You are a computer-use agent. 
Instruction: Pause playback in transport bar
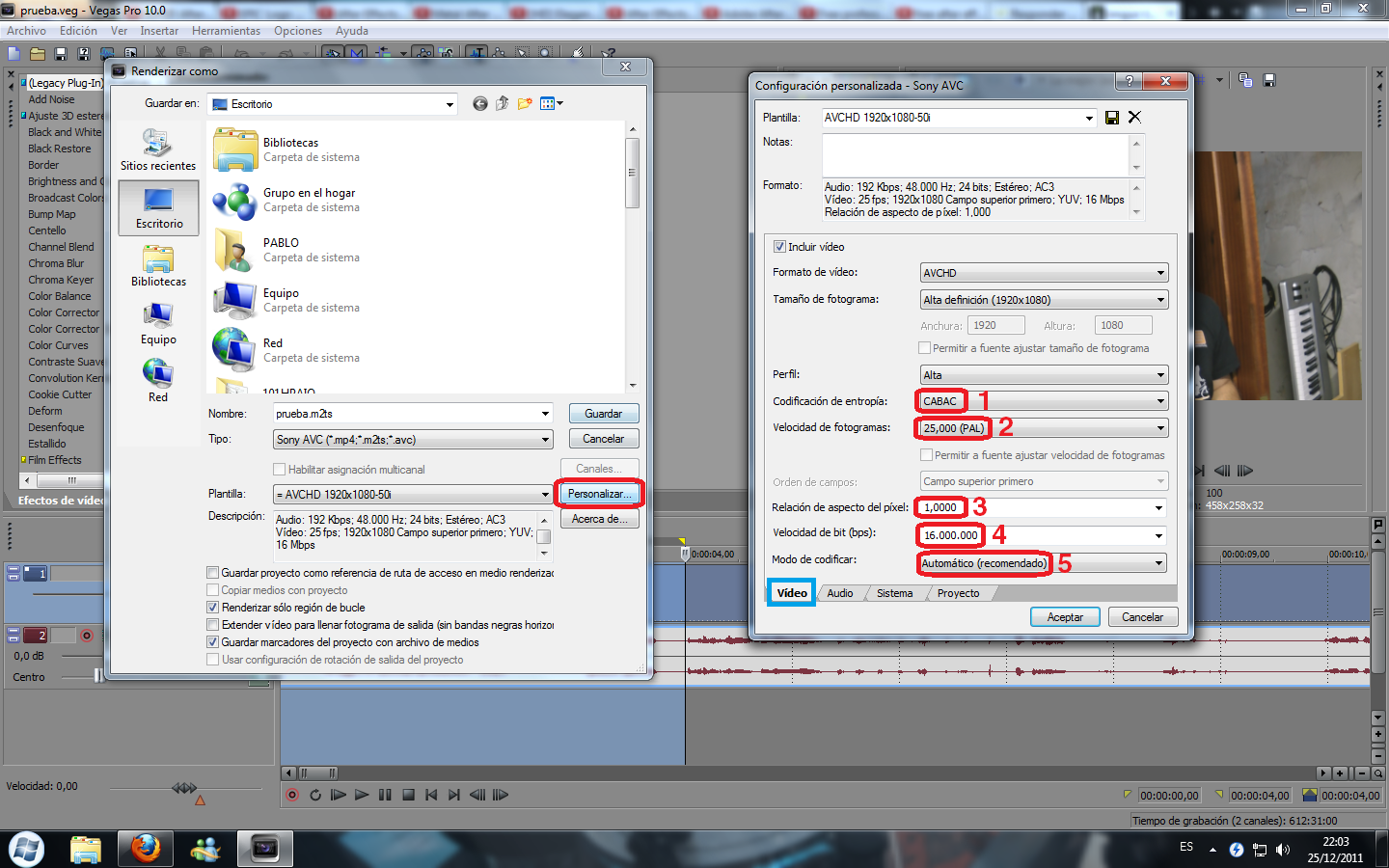385,795
